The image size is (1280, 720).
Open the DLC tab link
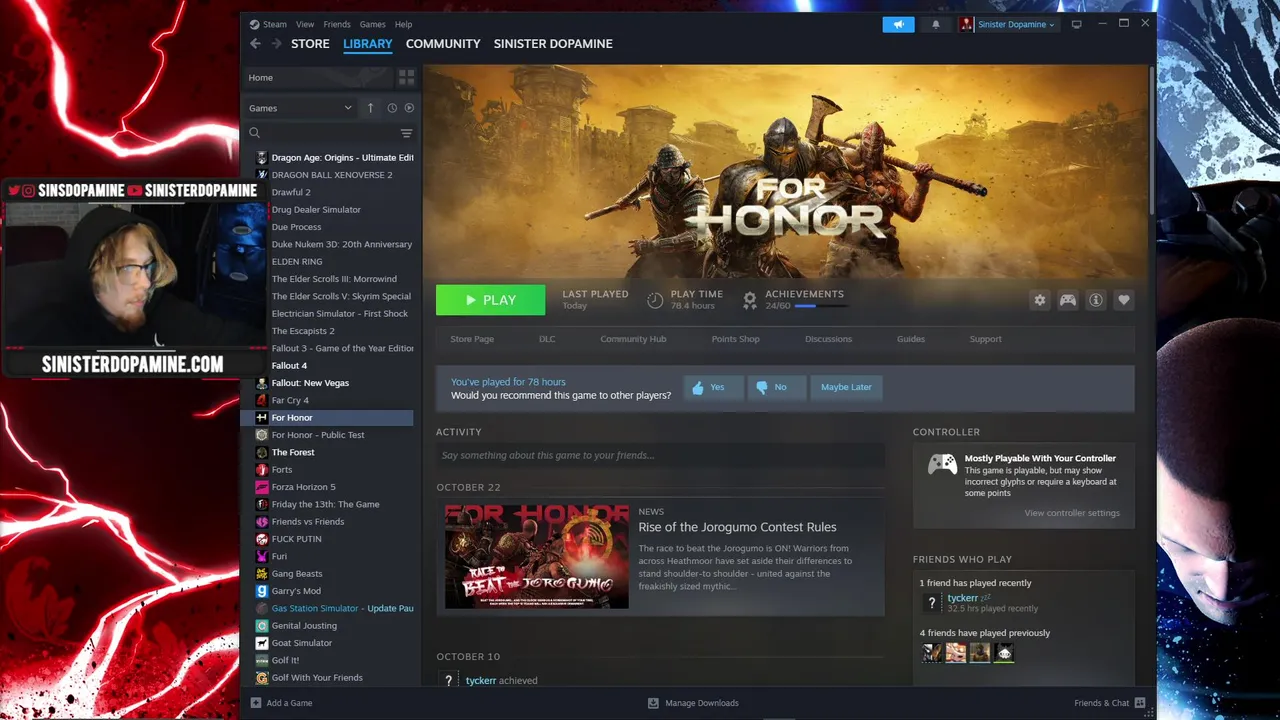(x=547, y=339)
